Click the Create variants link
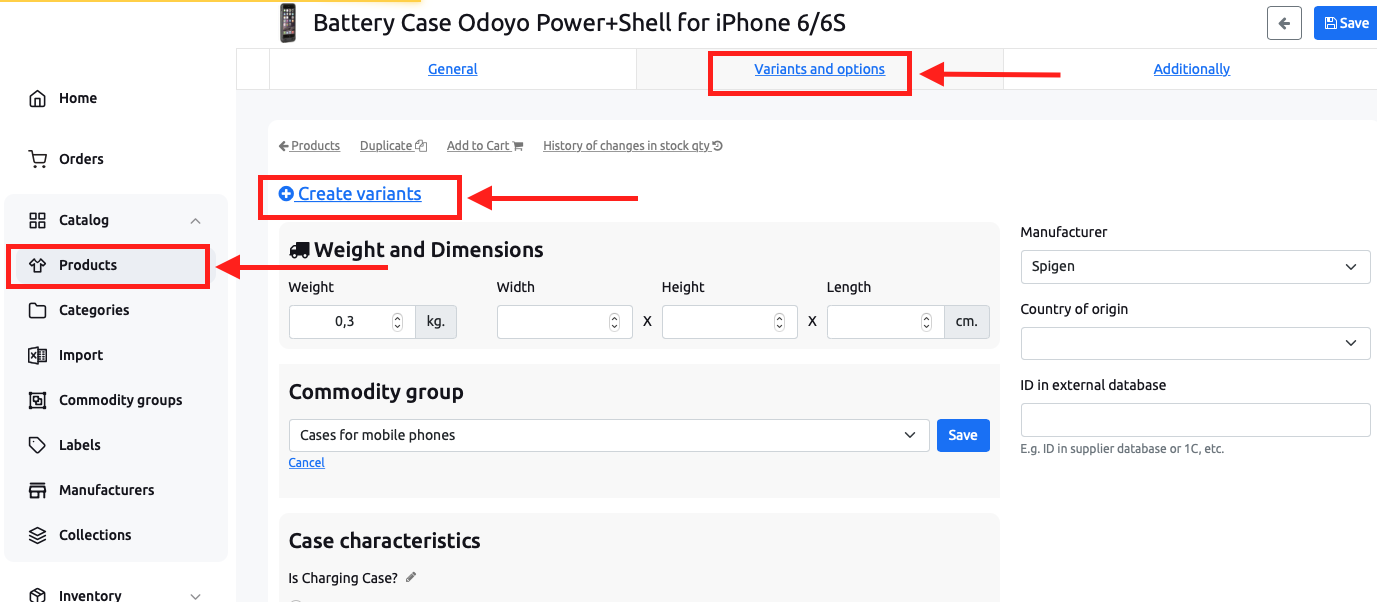Screen dimensions: 1377x602 coord(350,194)
